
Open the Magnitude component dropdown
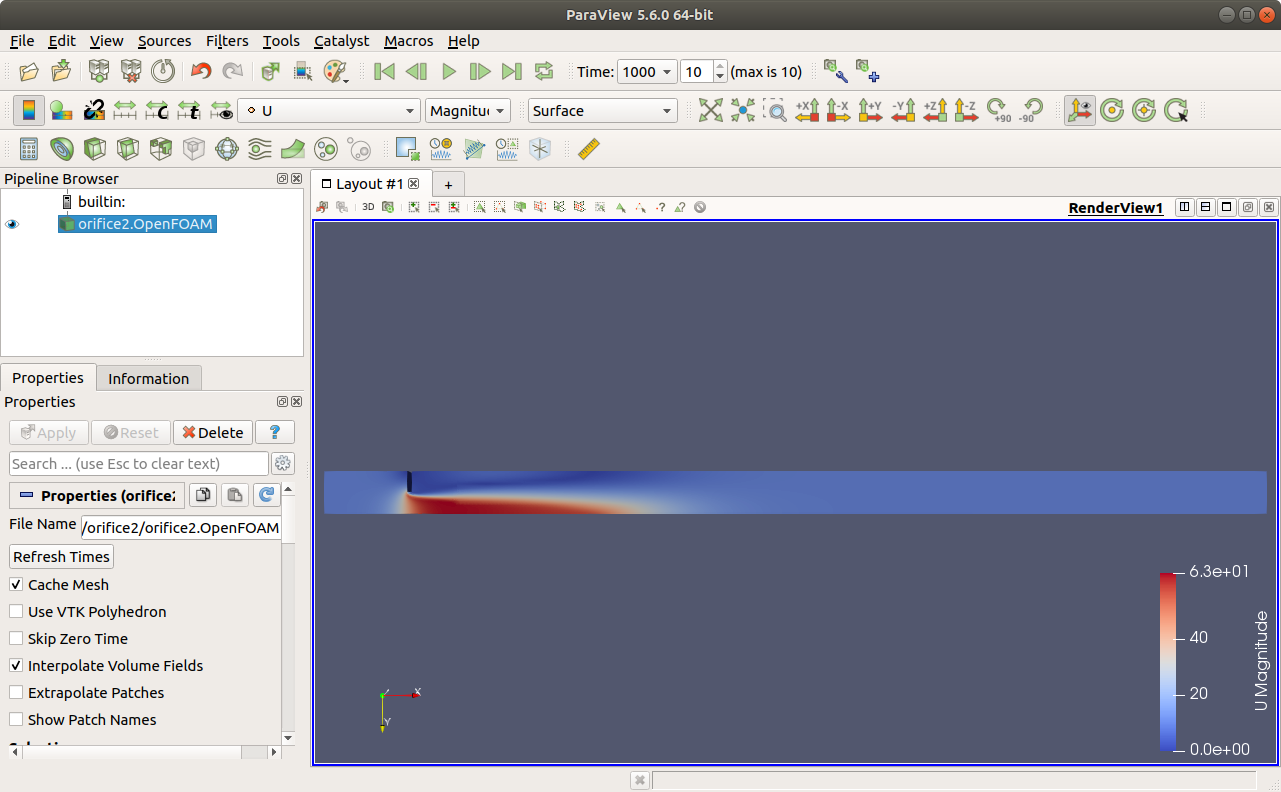[467, 111]
